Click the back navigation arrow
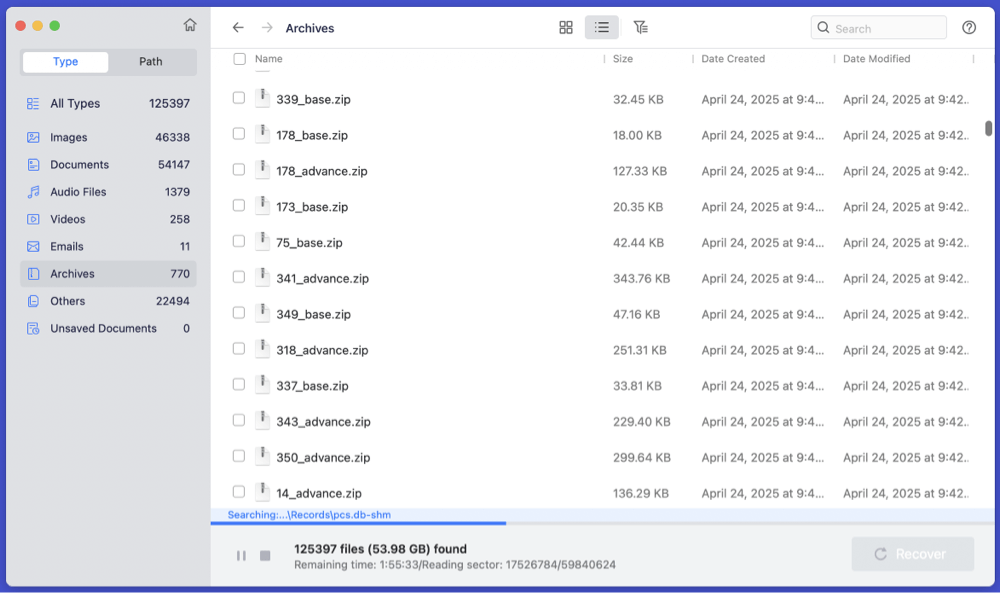This screenshot has width=1000, height=593. tap(238, 27)
